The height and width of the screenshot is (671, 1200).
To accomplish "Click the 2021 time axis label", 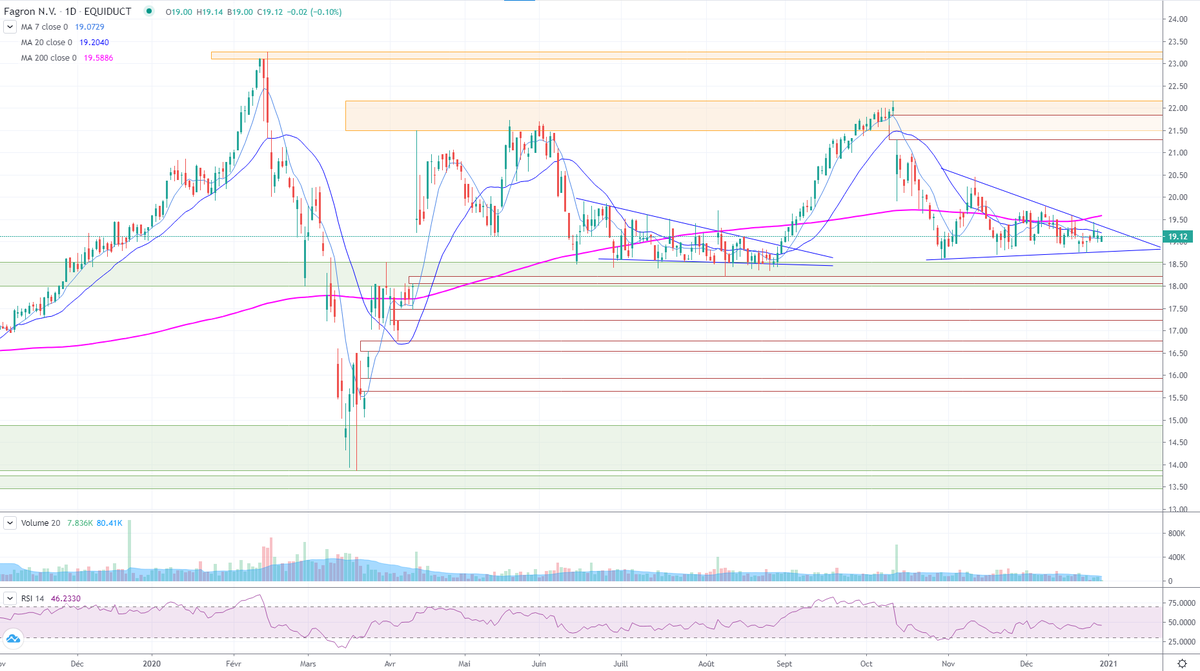I will point(1107,663).
